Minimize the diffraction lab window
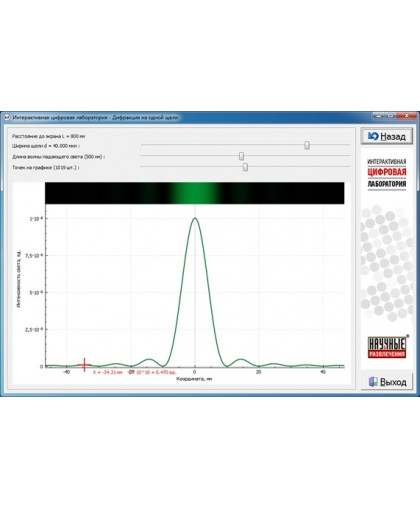 pos(378,116)
